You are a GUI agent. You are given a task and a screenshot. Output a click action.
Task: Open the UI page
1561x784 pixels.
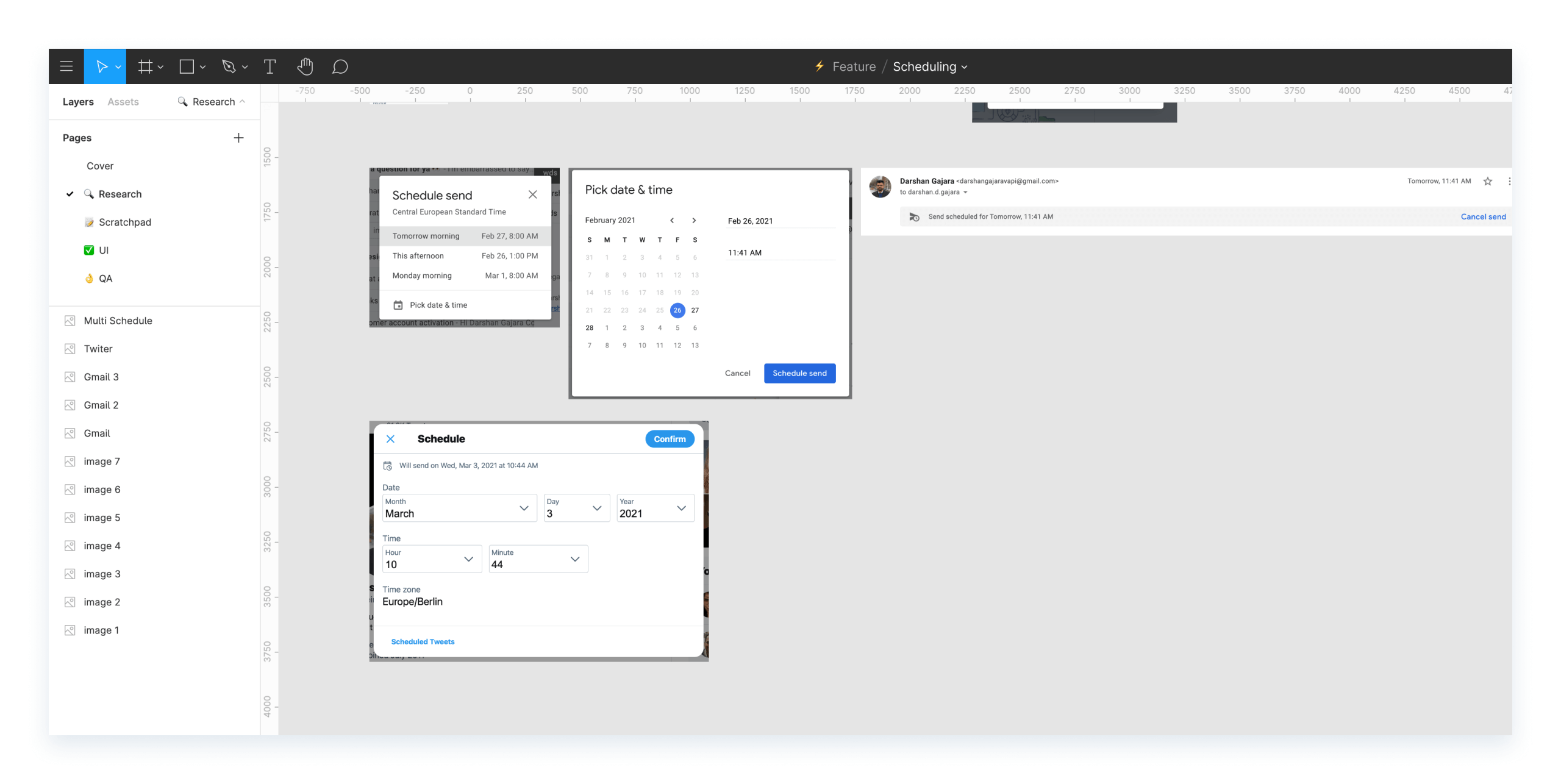[104, 250]
